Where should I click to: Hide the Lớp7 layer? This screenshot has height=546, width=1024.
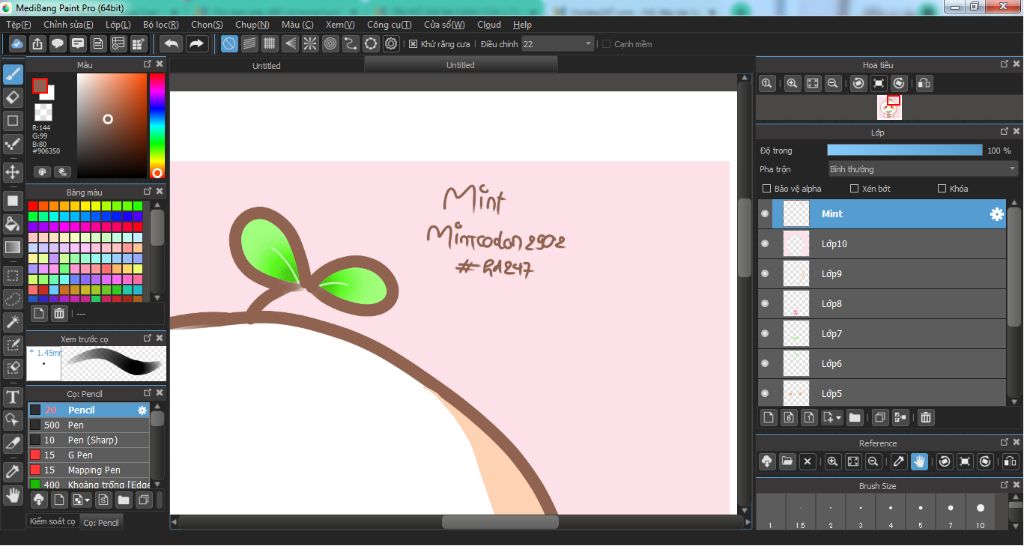pyautogui.click(x=765, y=334)
